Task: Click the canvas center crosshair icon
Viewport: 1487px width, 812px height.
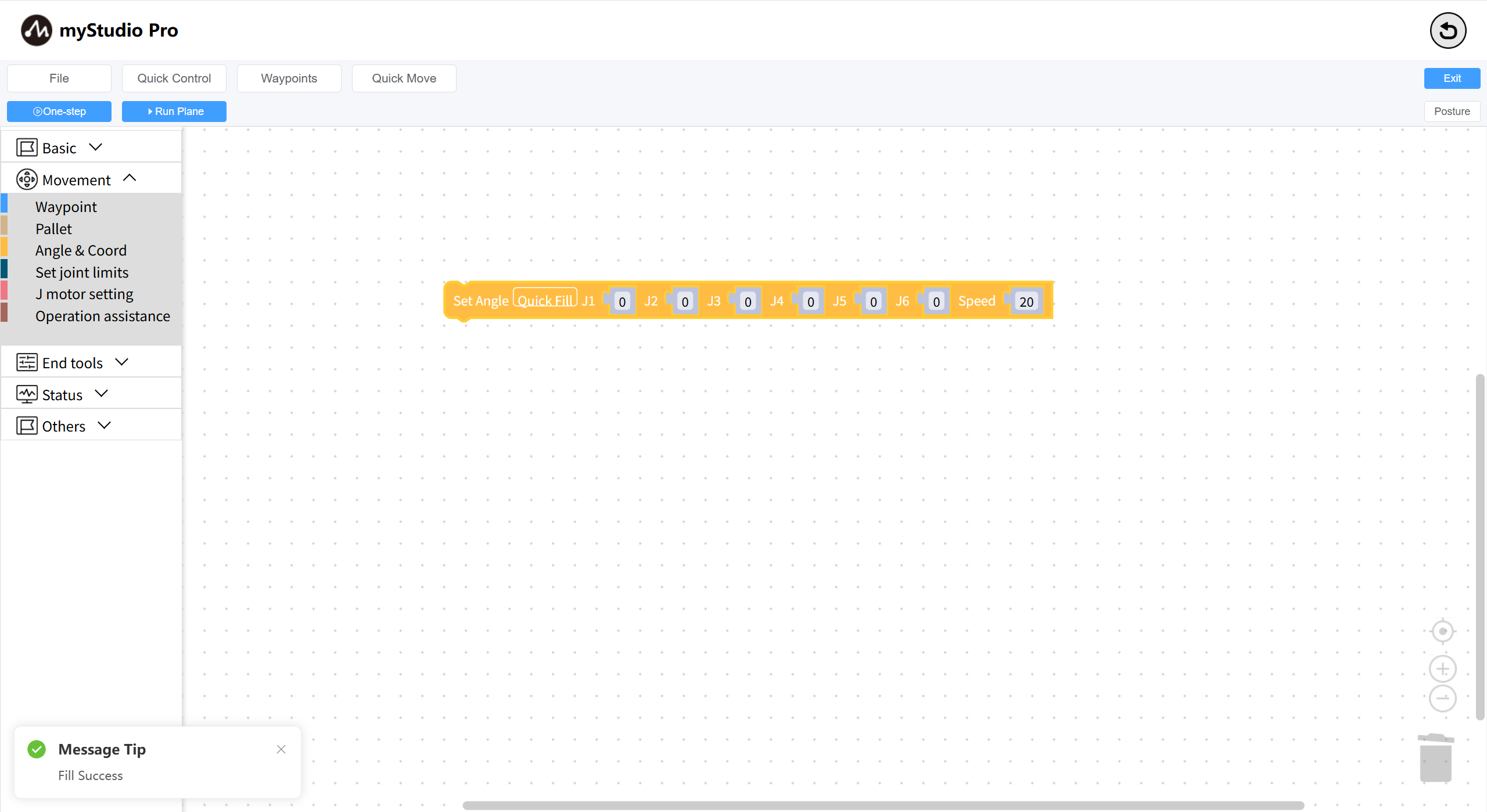Action: point(1442,631)
